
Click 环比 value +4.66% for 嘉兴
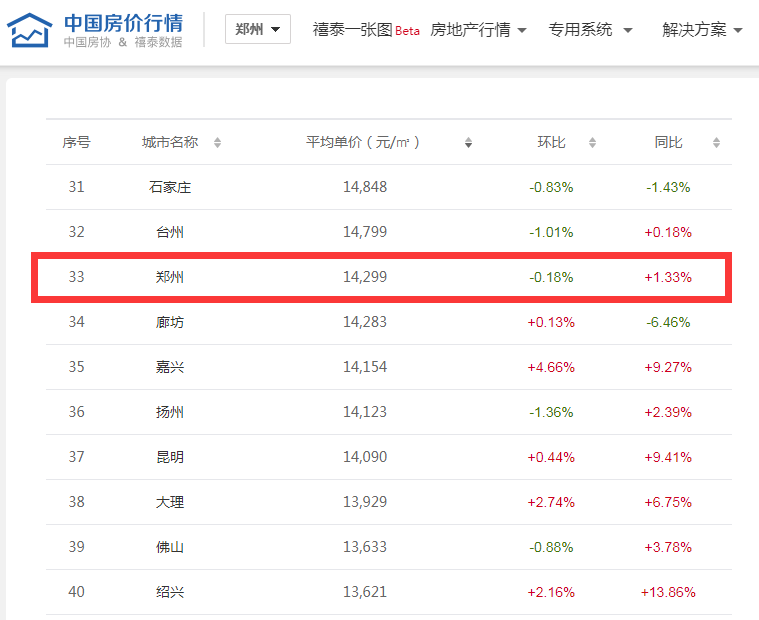pyautogui.click(x=551, y=367)
